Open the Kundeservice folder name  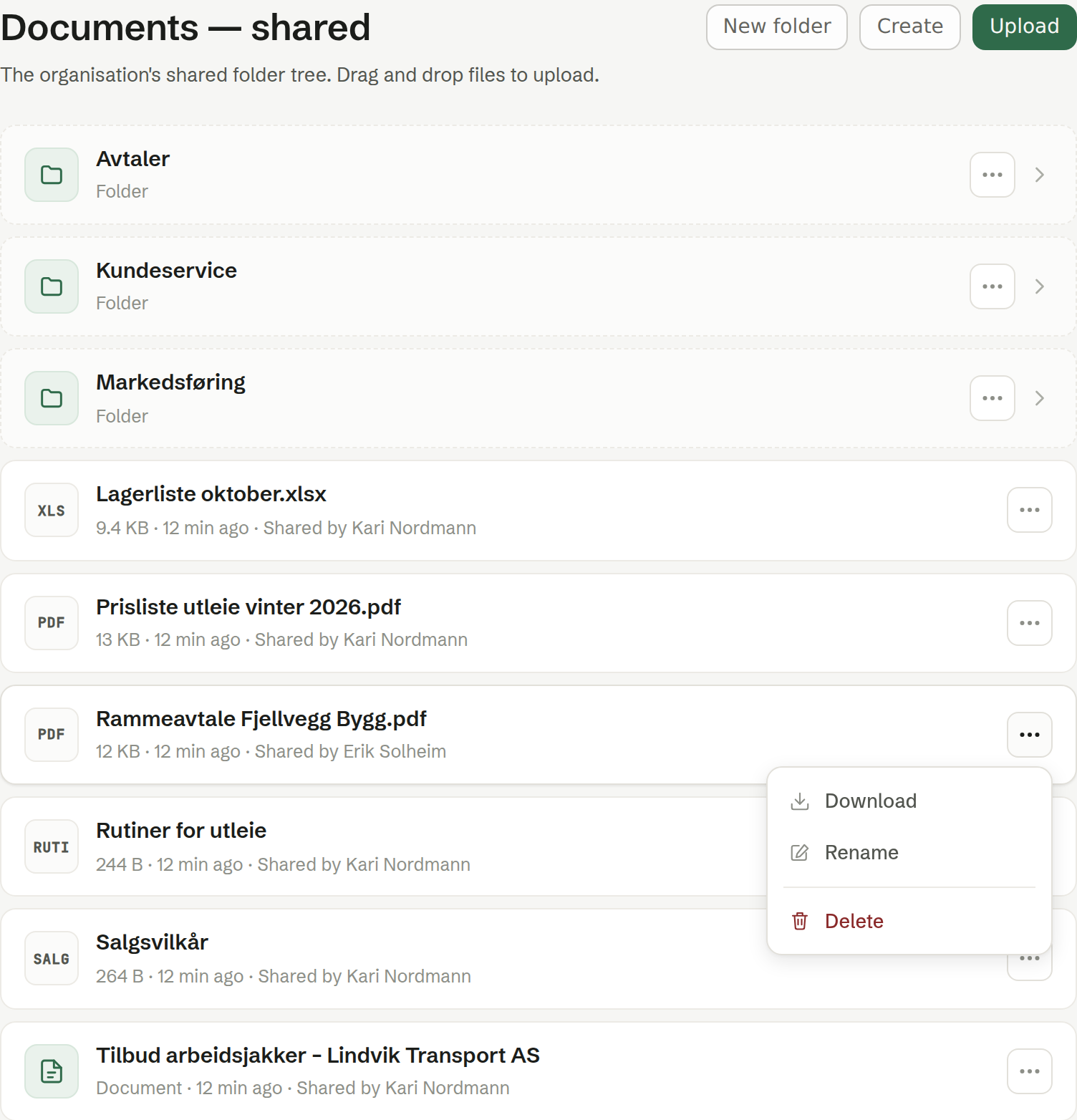point(167,271)
